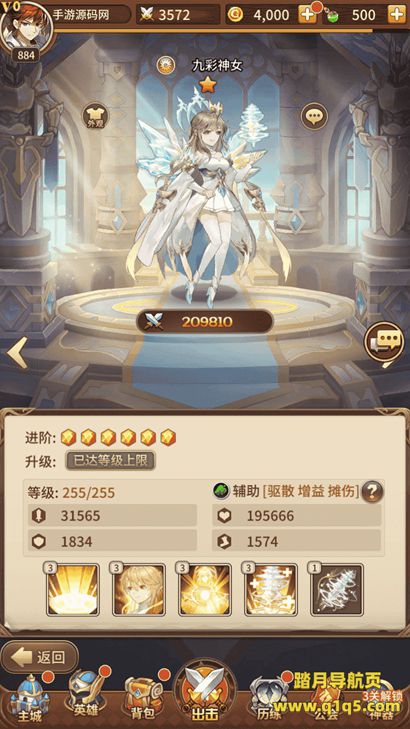Select the third glowing figure skill icon
410x729 pixels.
204,590
